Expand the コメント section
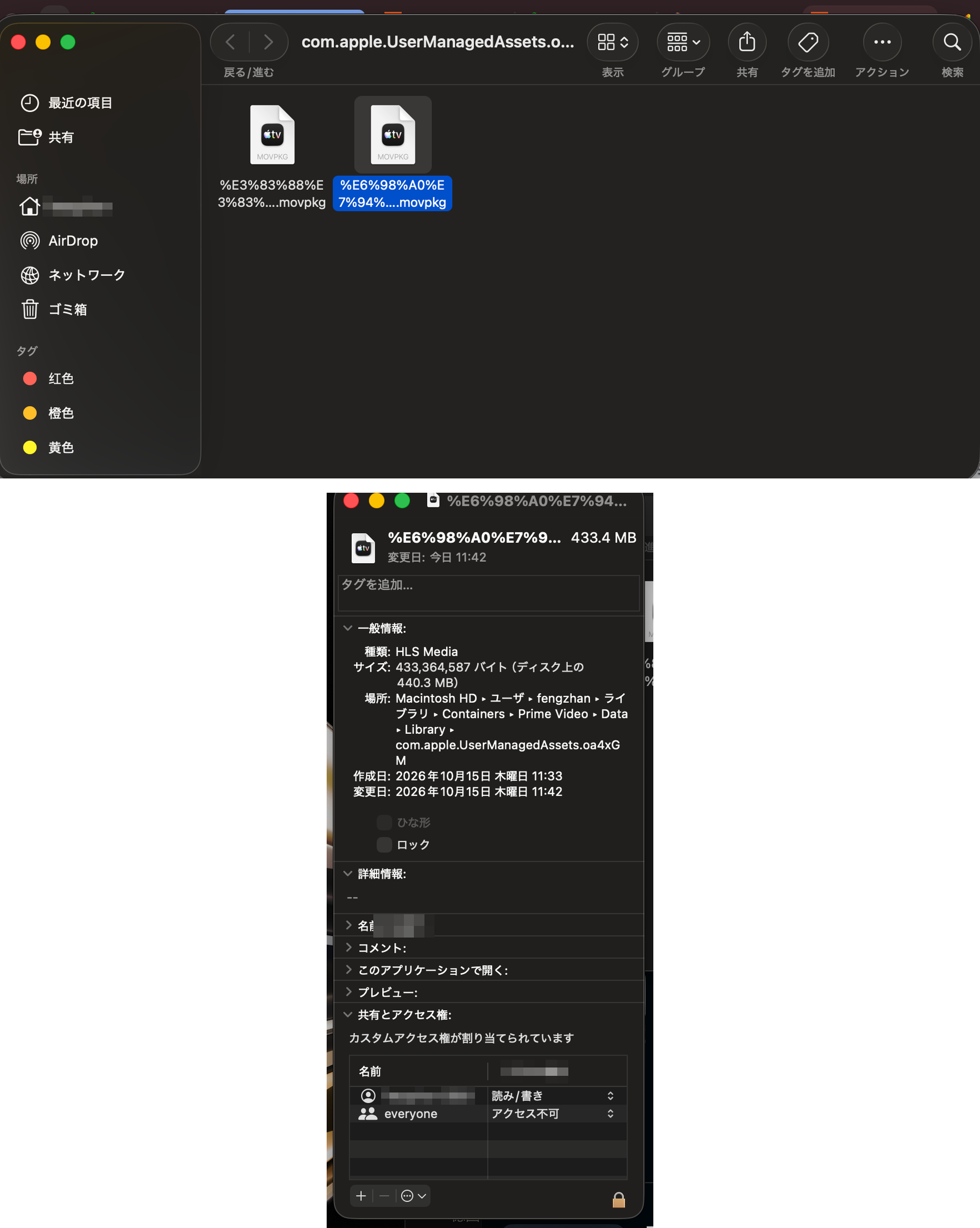Image resolution: width=980 pixels, height=1228 pixels. coord(348,948)
